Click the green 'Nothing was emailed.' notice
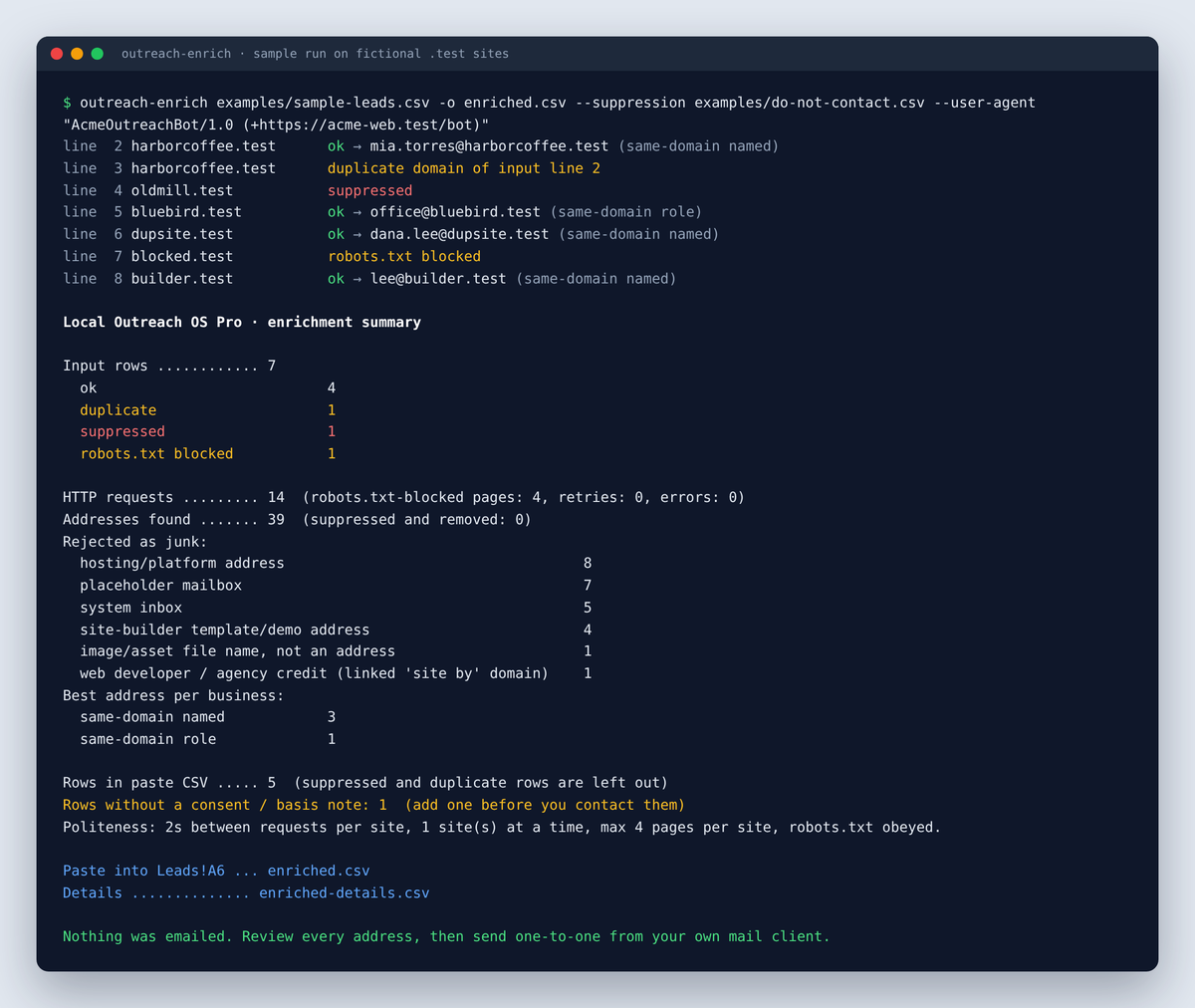The width and height of the screenshot is (1195, 1008). pos(446,936)
